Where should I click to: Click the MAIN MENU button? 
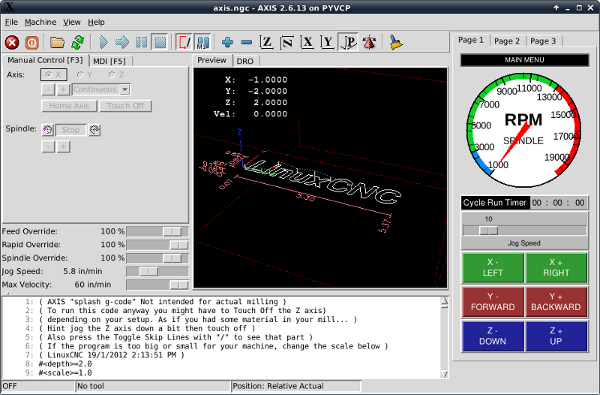point(524,60)
